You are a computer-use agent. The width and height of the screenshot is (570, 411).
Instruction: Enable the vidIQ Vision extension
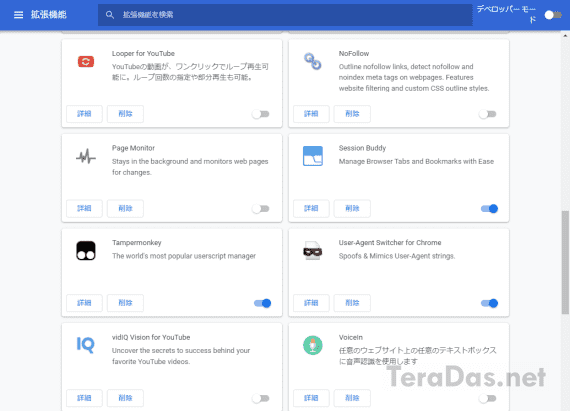[x=261, y=398]
